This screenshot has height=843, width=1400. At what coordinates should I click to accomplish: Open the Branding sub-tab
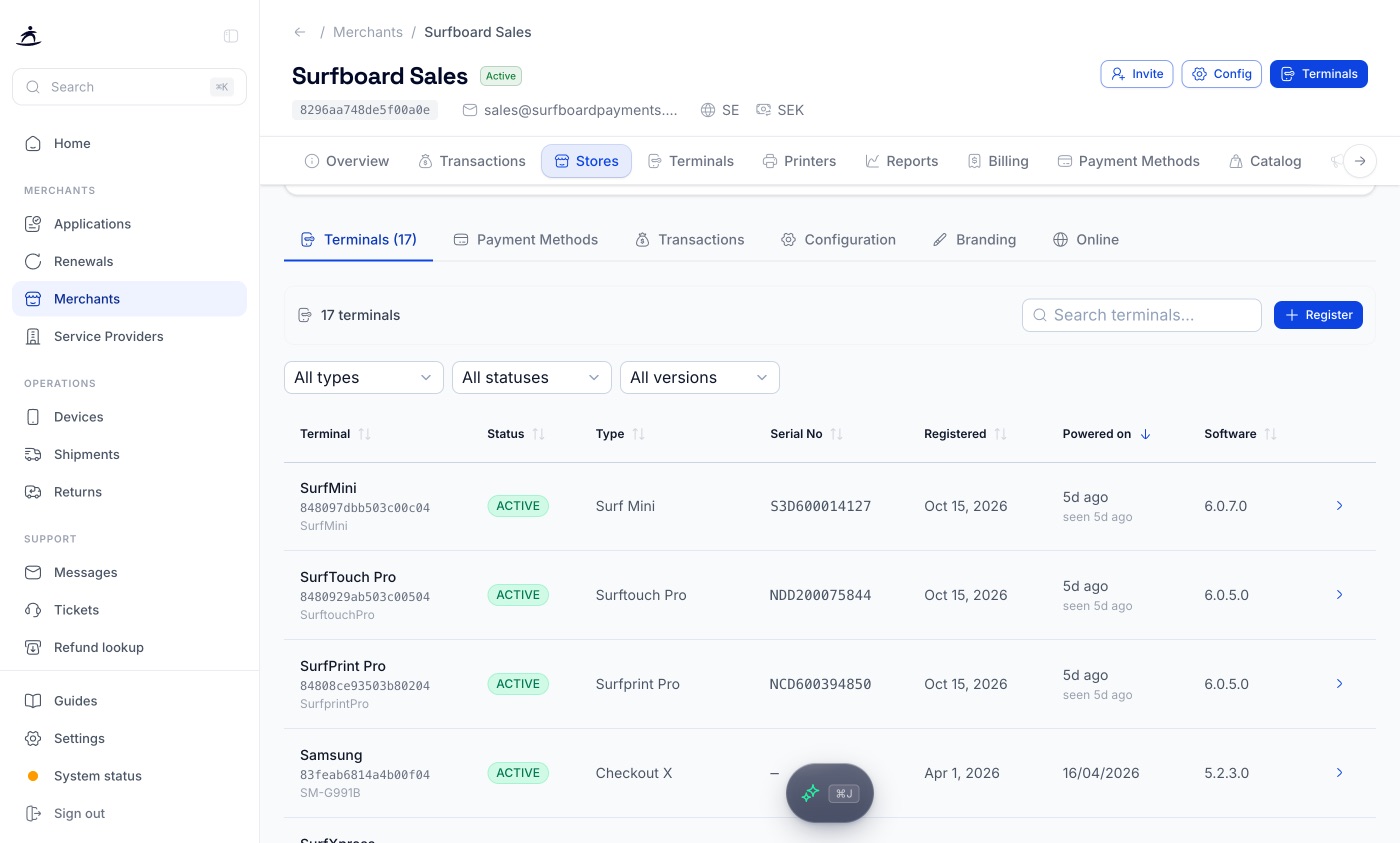click(974, 240)
